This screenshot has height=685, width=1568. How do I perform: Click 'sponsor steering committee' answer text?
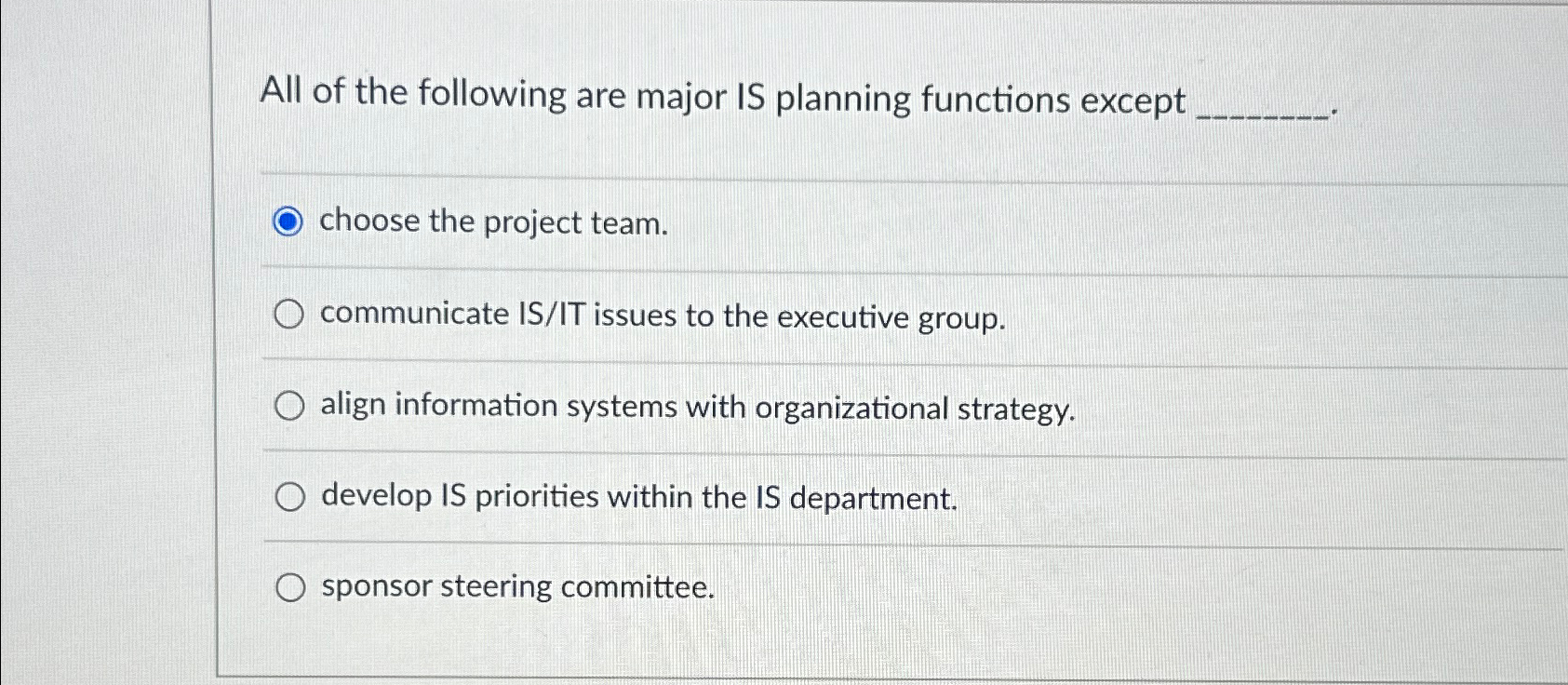click(x=516, y=586)
